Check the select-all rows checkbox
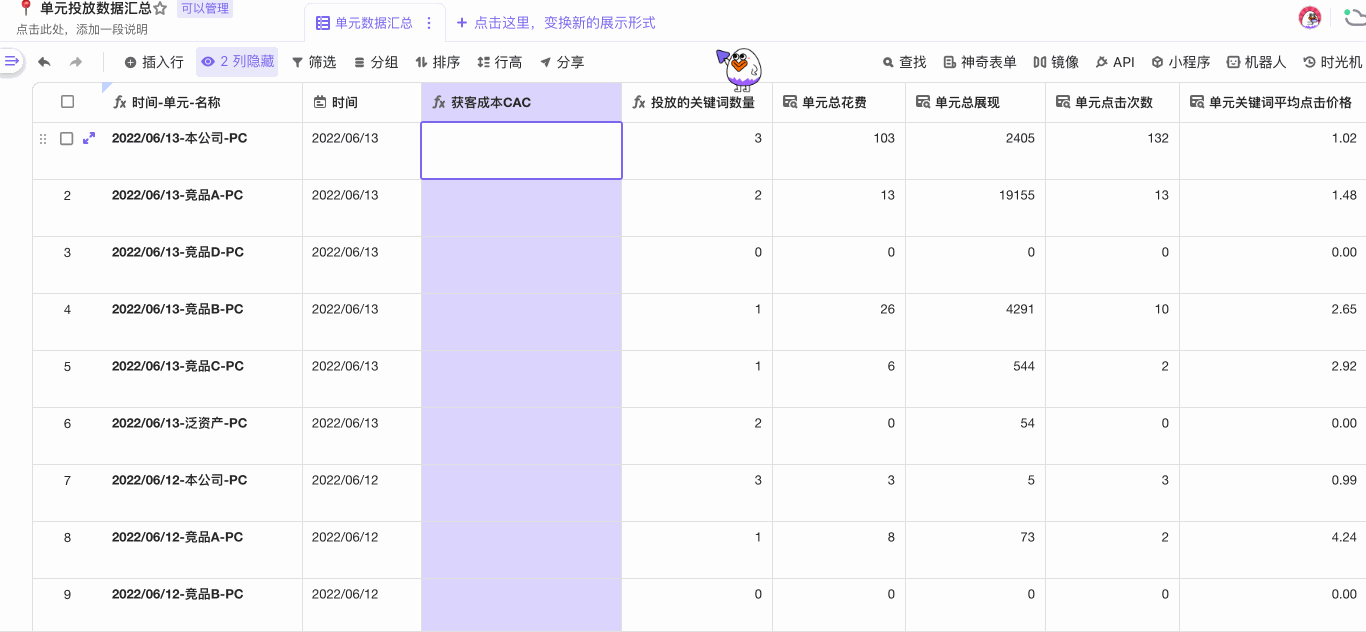The height and width of the screenshot is (632, 1366). [67, 102]
